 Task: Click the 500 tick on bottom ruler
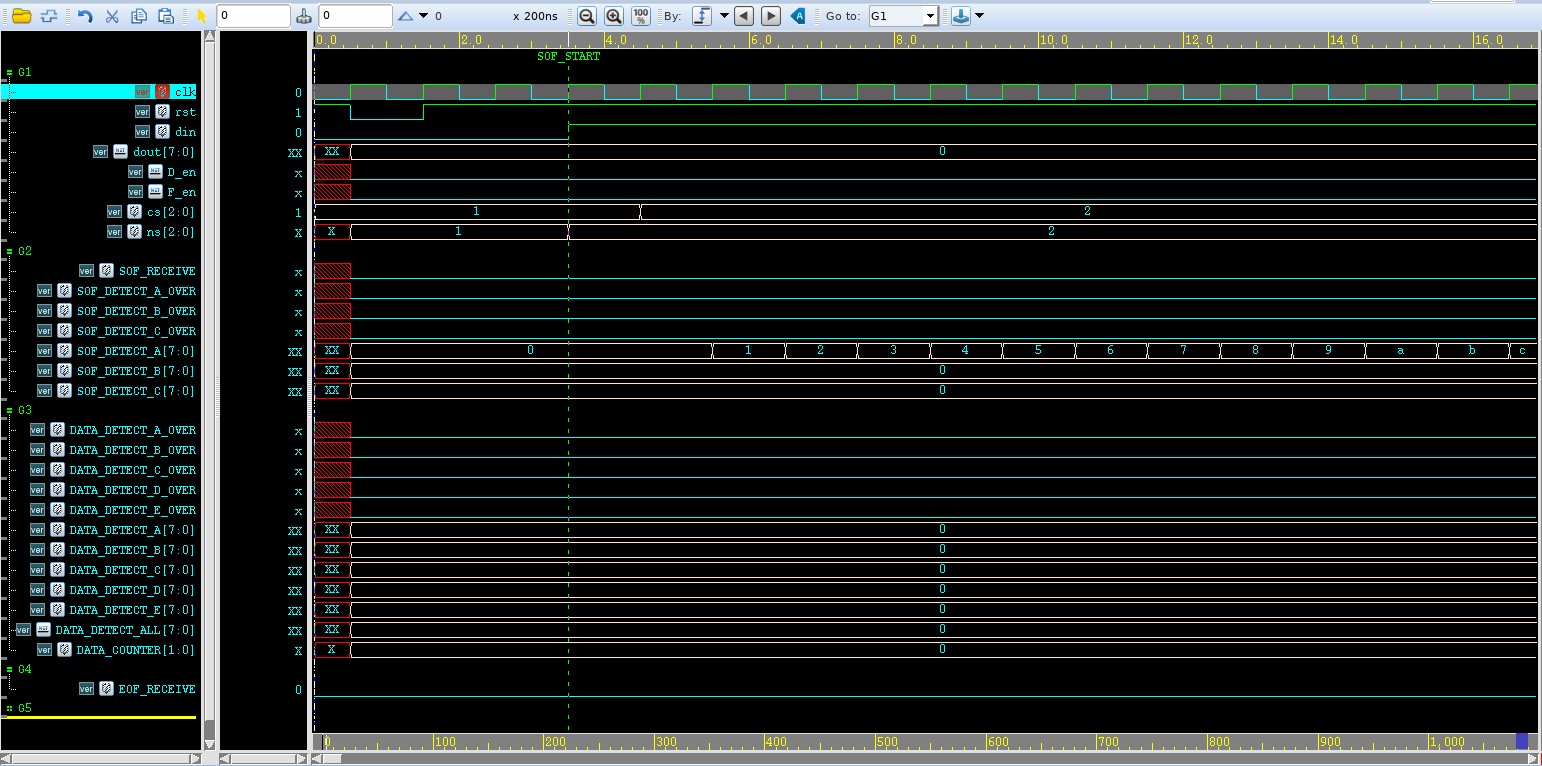tap(886, 742)
